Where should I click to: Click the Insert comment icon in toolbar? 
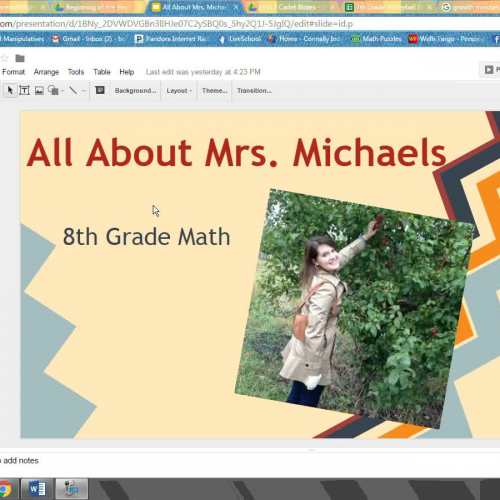[100, 90]
